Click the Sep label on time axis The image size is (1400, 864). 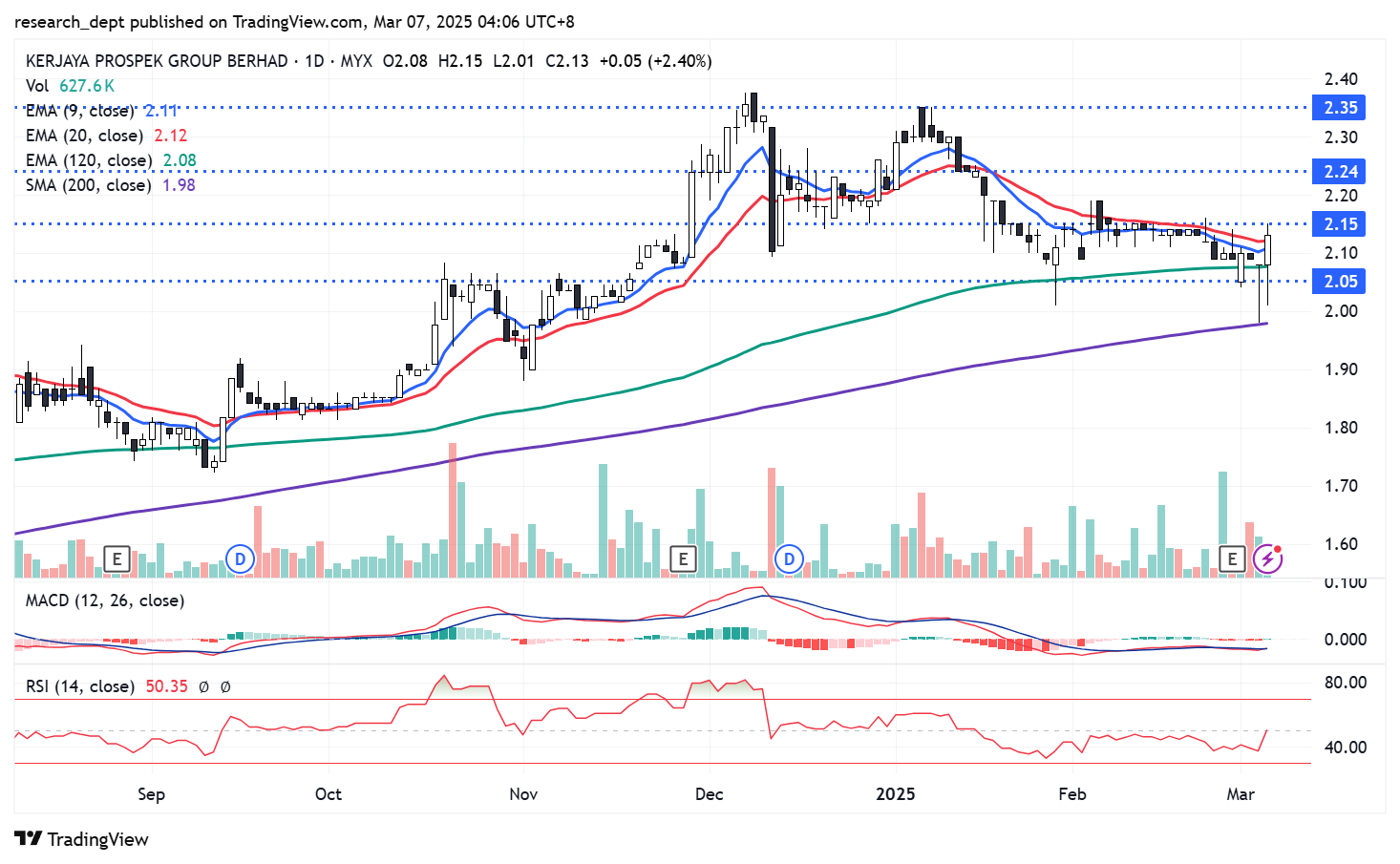(151, 794)
